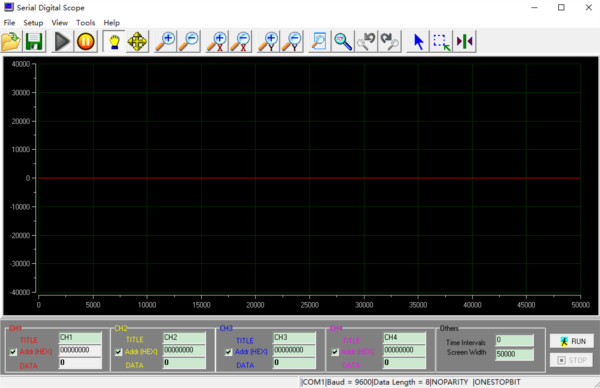Click the ONESTOPBIT status text
The image size is (600, 388).
click(x=497, y=382)
